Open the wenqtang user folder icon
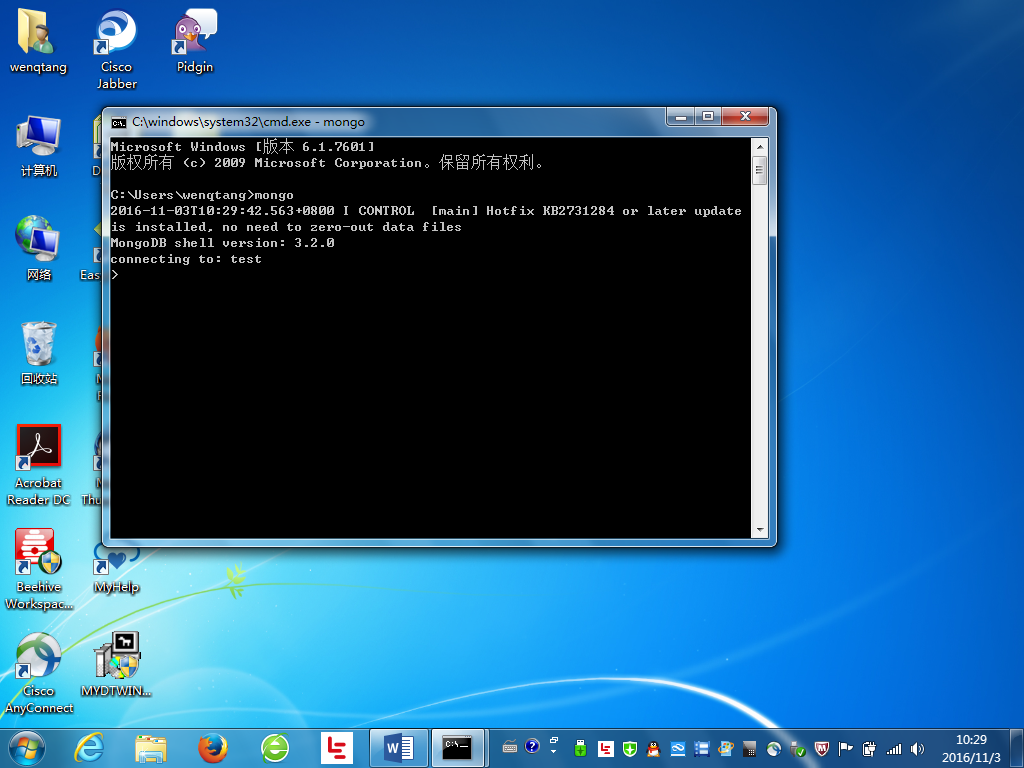Viewport: 1024px width, 768px height. point(38,40)
